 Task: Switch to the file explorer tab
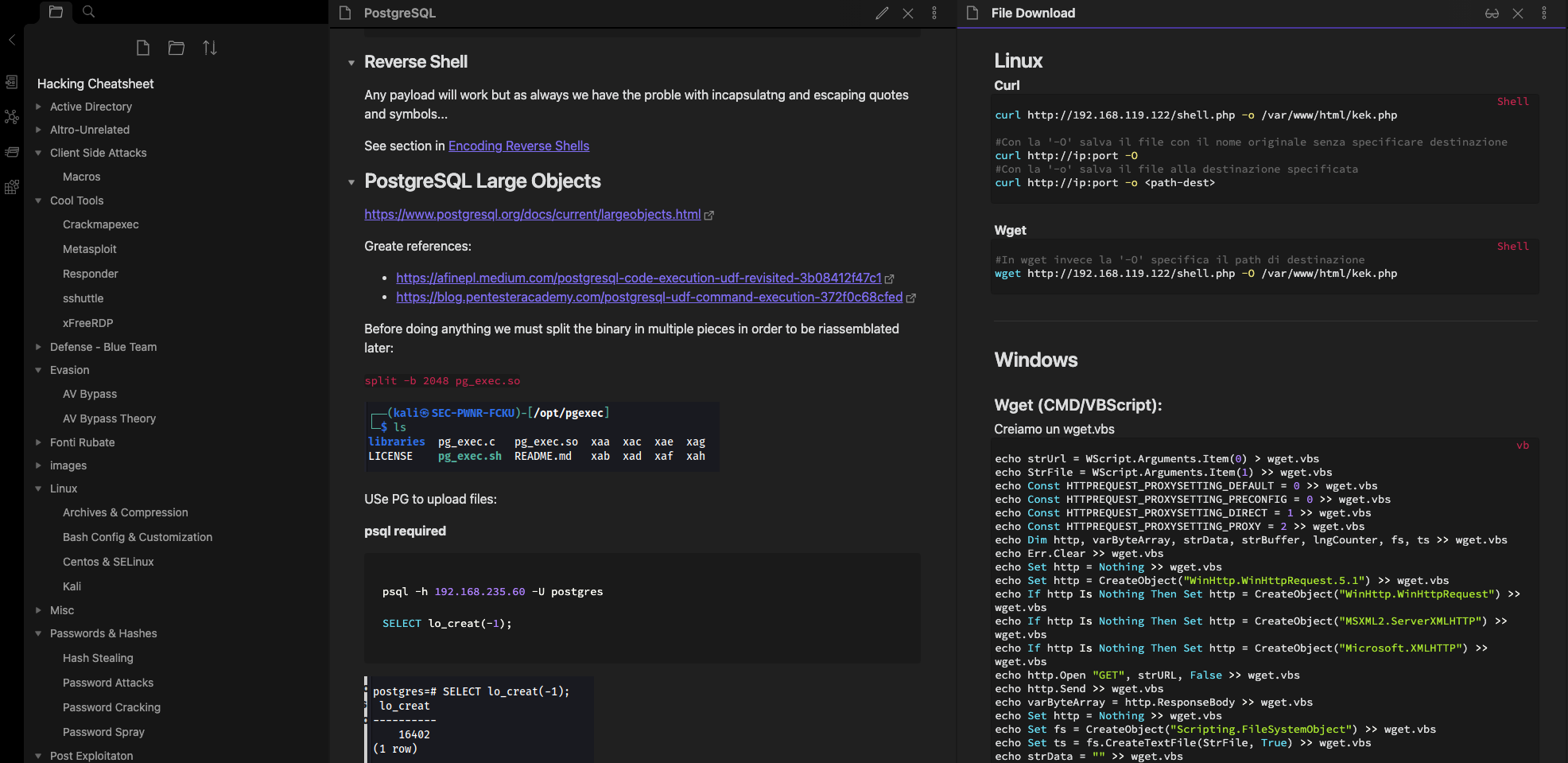tap(56, 12)
